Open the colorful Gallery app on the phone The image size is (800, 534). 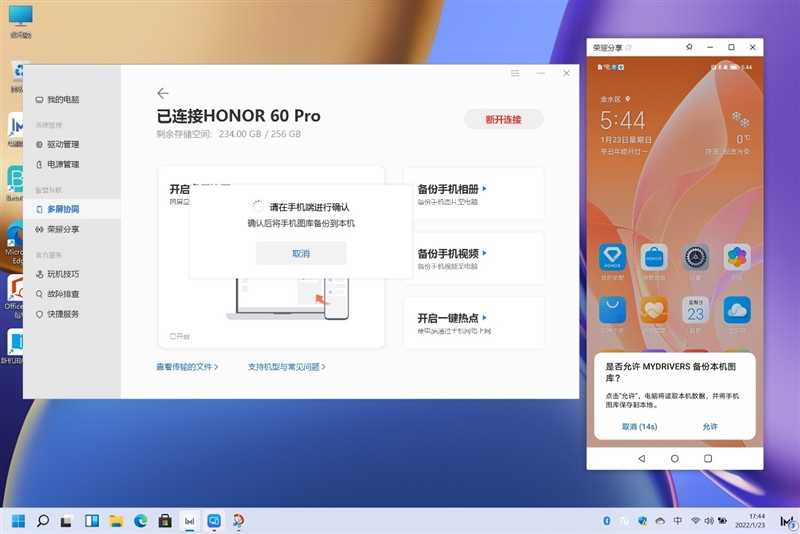click(x=737, y=258)
